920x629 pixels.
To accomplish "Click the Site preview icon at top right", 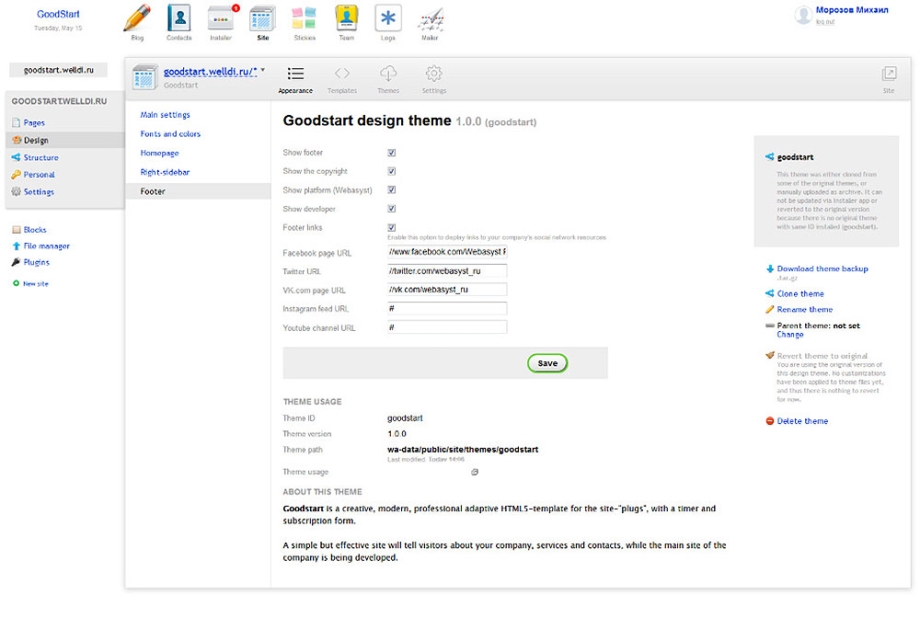I will tap(888, 75).
